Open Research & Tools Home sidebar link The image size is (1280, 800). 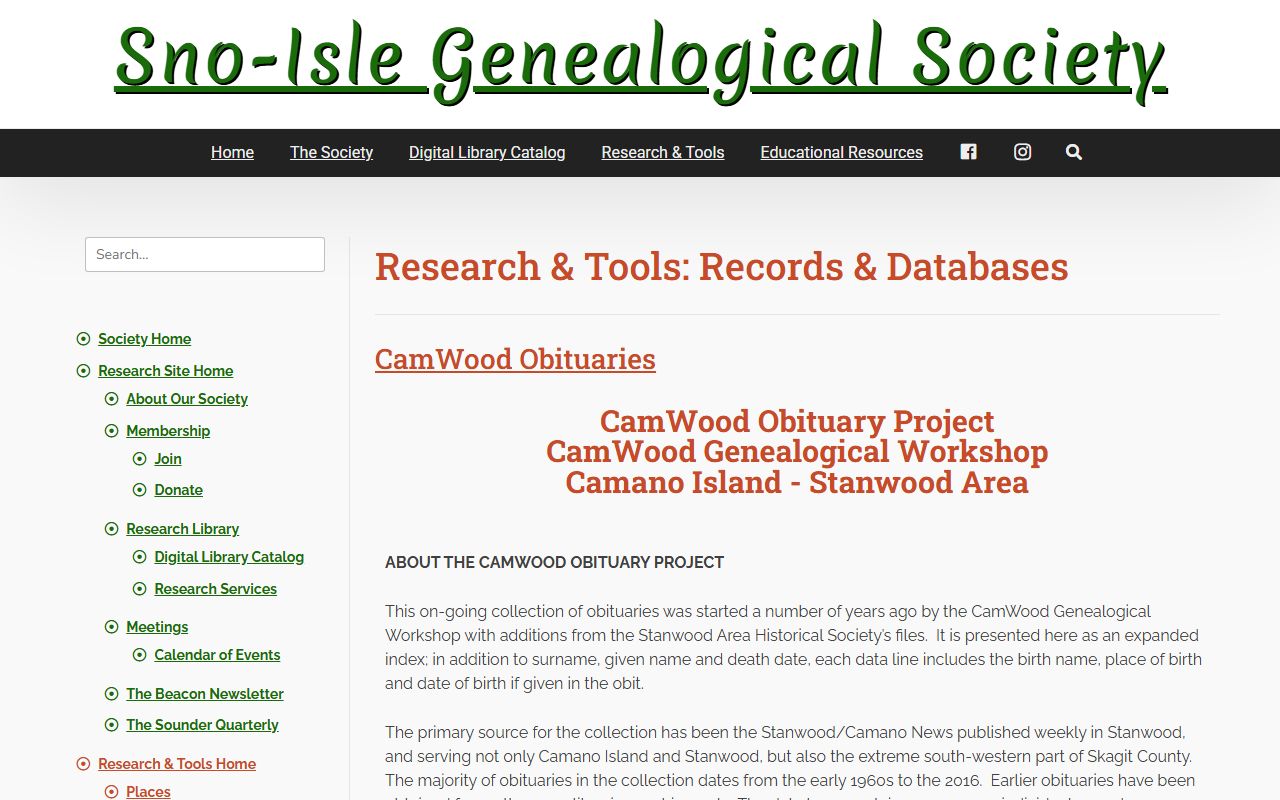click(x=177, y=764)
